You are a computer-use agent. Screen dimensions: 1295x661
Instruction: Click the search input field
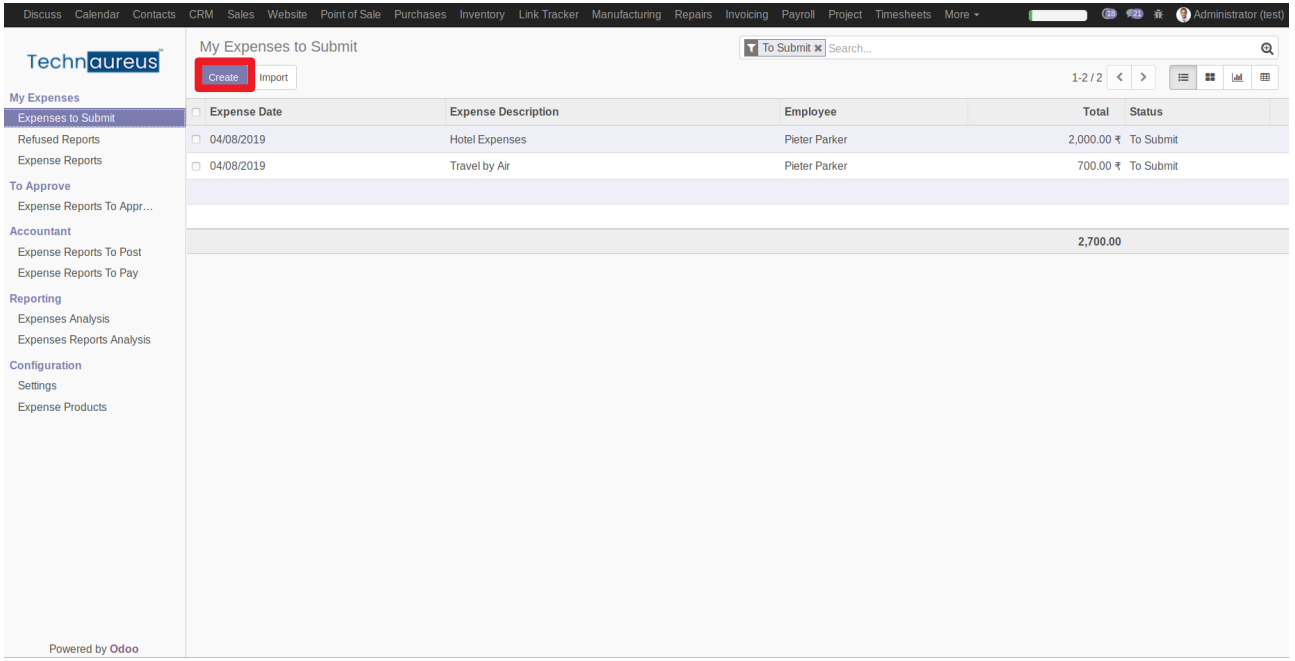pyautogui.click(x=1040, y=48)
